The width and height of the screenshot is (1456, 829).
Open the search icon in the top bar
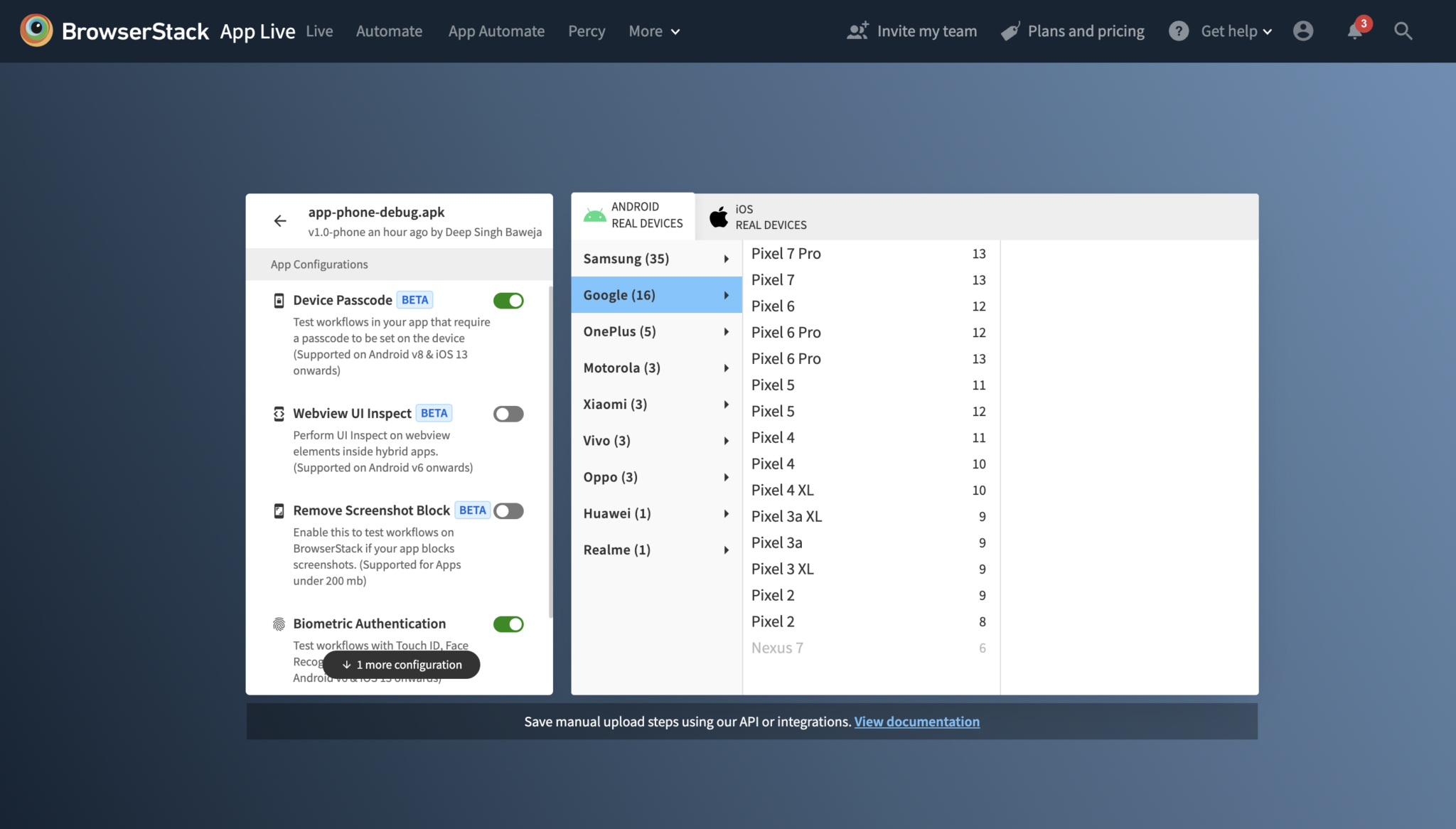pos(1403,31)
